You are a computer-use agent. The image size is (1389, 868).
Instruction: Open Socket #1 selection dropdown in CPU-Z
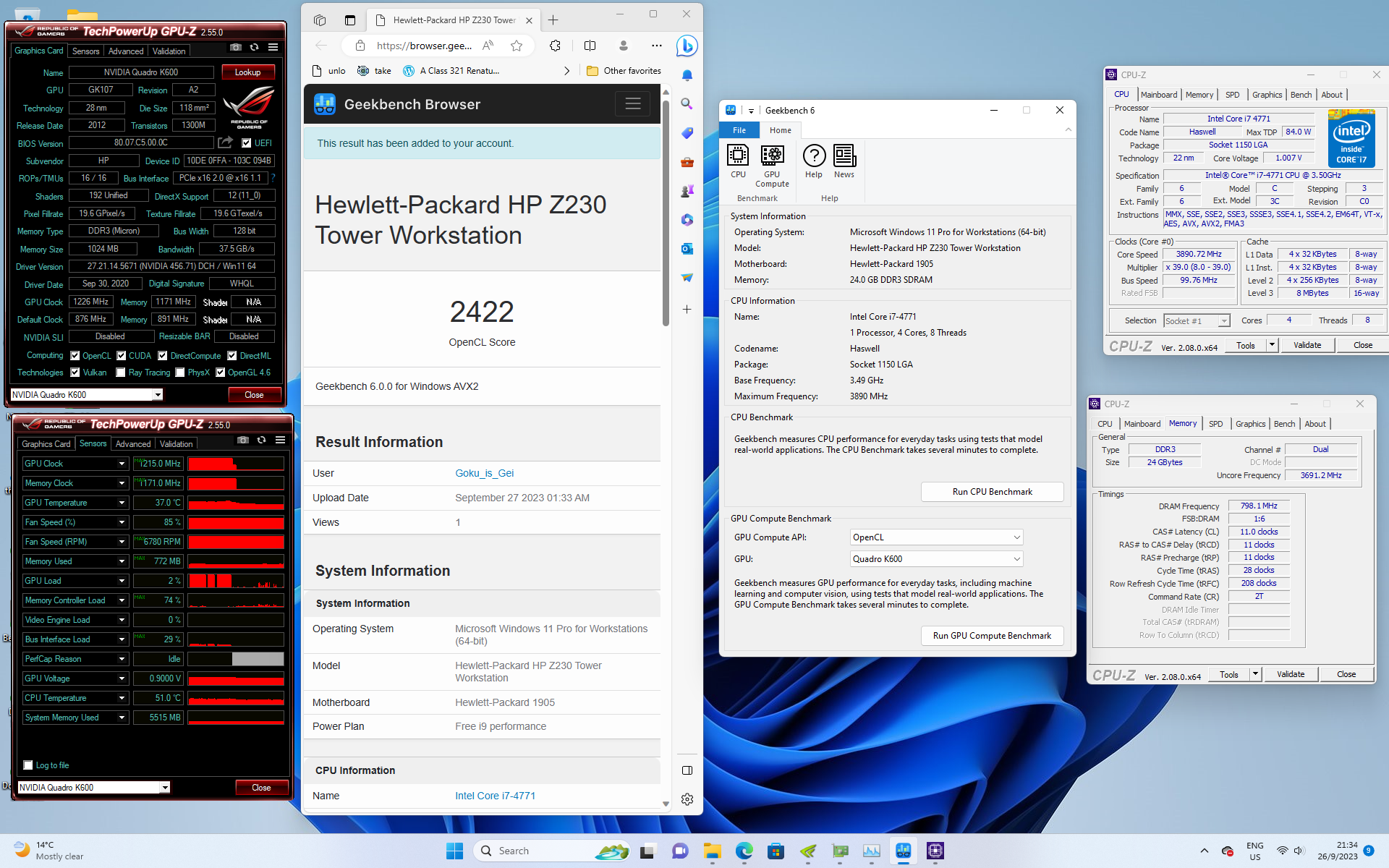1197,320
